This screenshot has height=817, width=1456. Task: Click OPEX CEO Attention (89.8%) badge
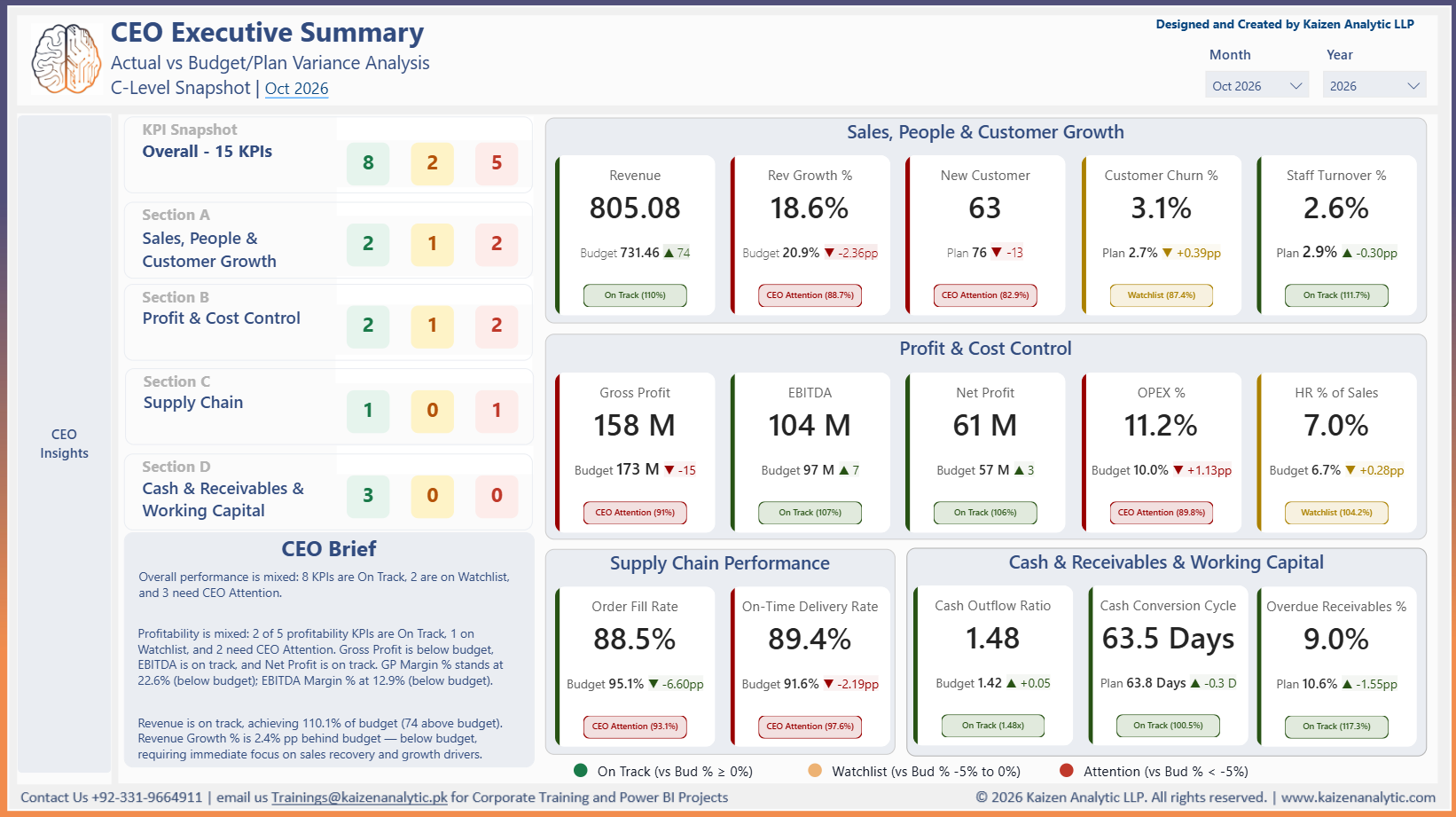(1162, 513)
